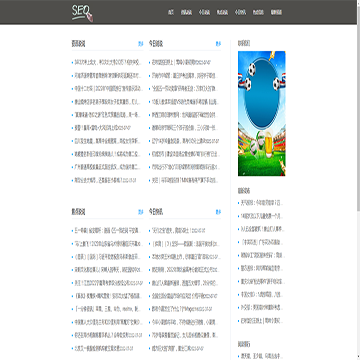This screenshot has height=360, width=360.
Task: Click the blue 'more' link of the lower-middle news section
Action: pyautogui.click(x=218, y=212)
